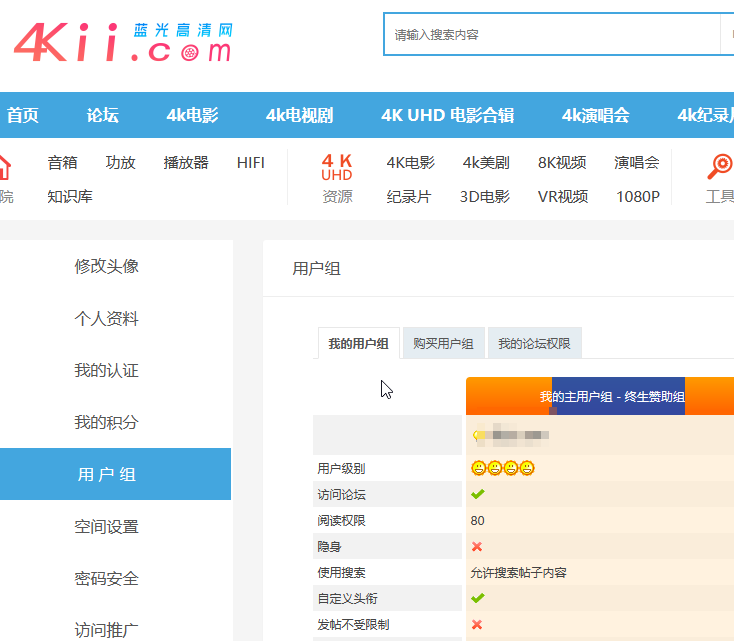Click the 自定义头衔 row label
The image size is (734, 641).
coord(347,598)
